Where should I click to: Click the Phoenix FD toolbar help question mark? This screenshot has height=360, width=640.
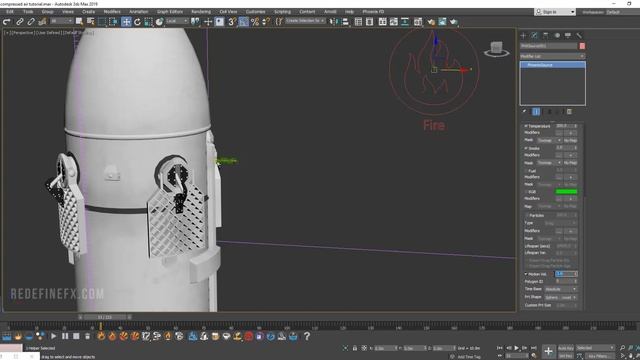point(307,336)
